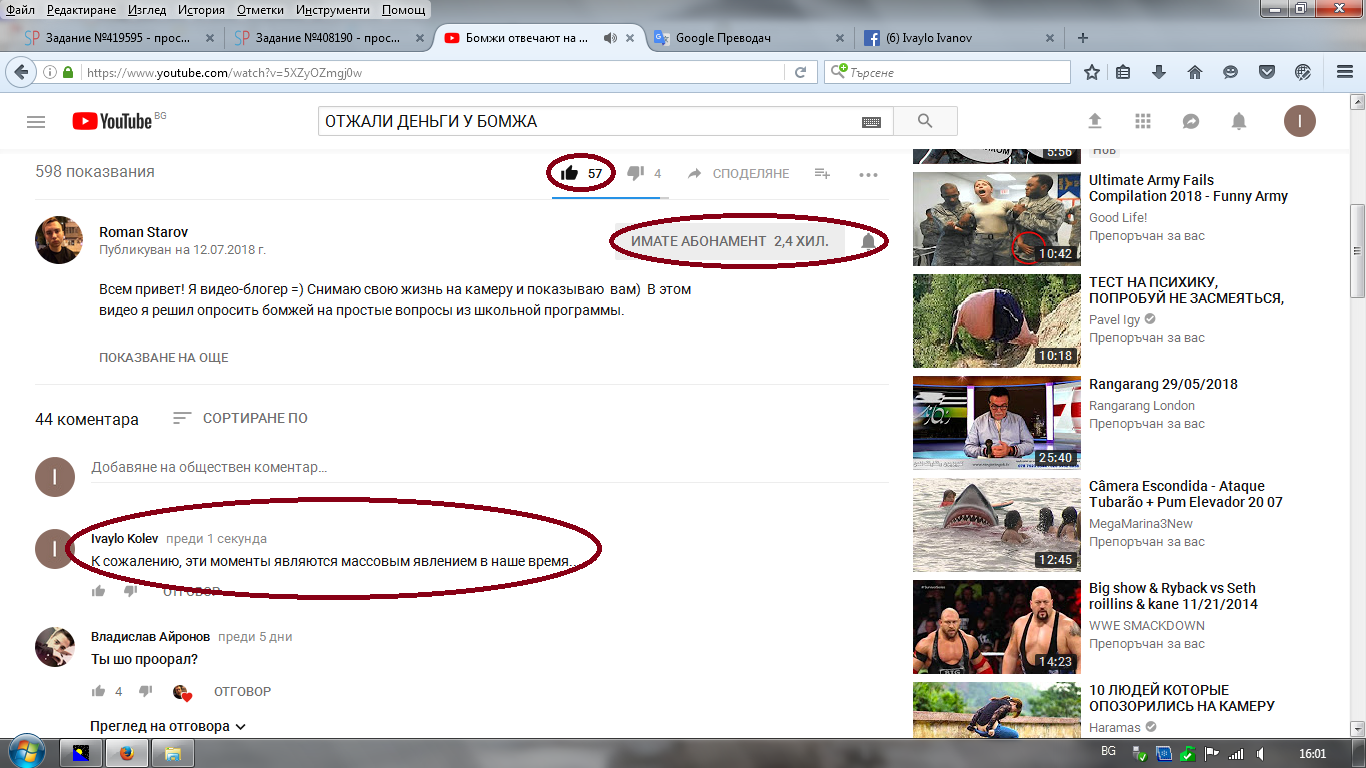Viewport: 1366px width, 768px height.
Task: Go to YouTube home via logo
Action: pyautogui.click(x=112, y=121)
